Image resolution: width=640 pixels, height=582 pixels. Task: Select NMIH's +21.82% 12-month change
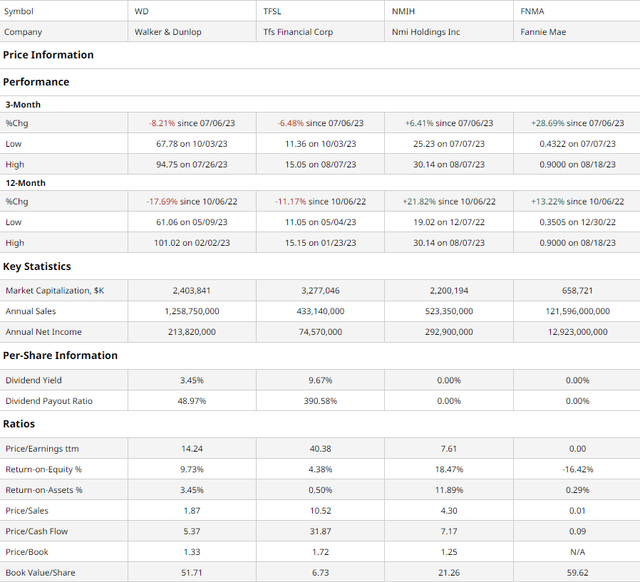[x=419, y=202]
